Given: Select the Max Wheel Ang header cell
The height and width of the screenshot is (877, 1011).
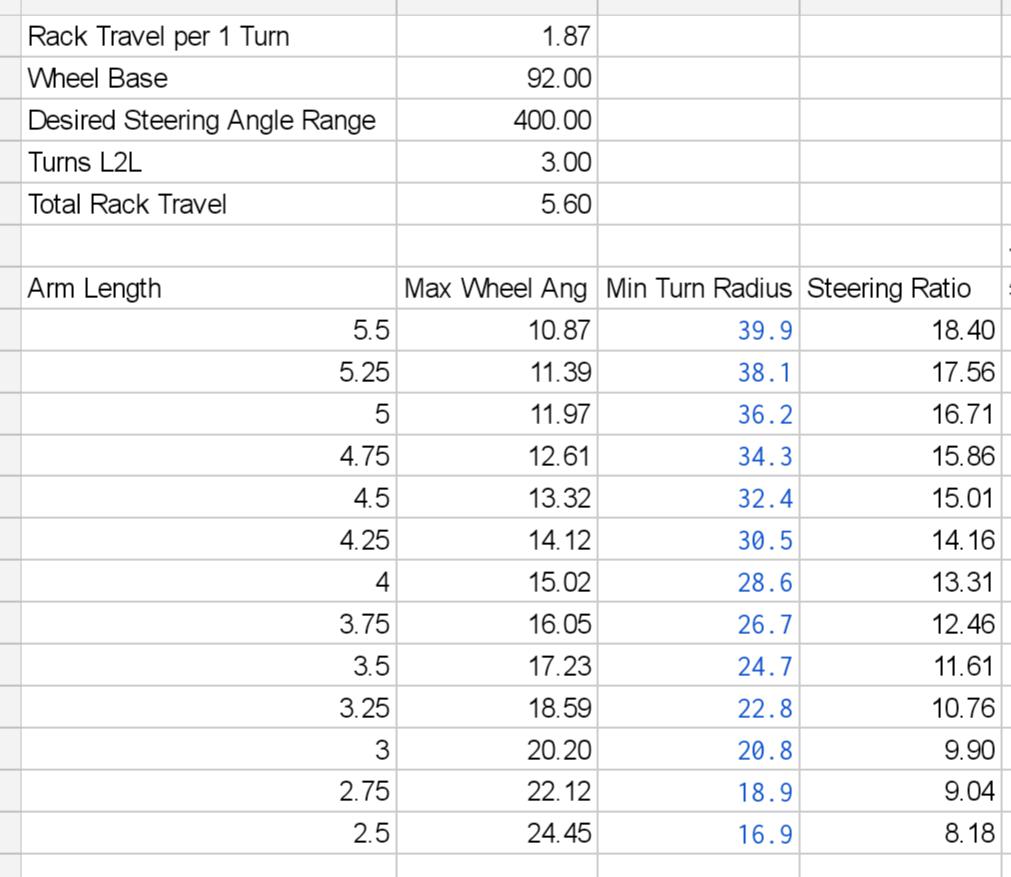Looking at the screenshot, I should point(497,288).
